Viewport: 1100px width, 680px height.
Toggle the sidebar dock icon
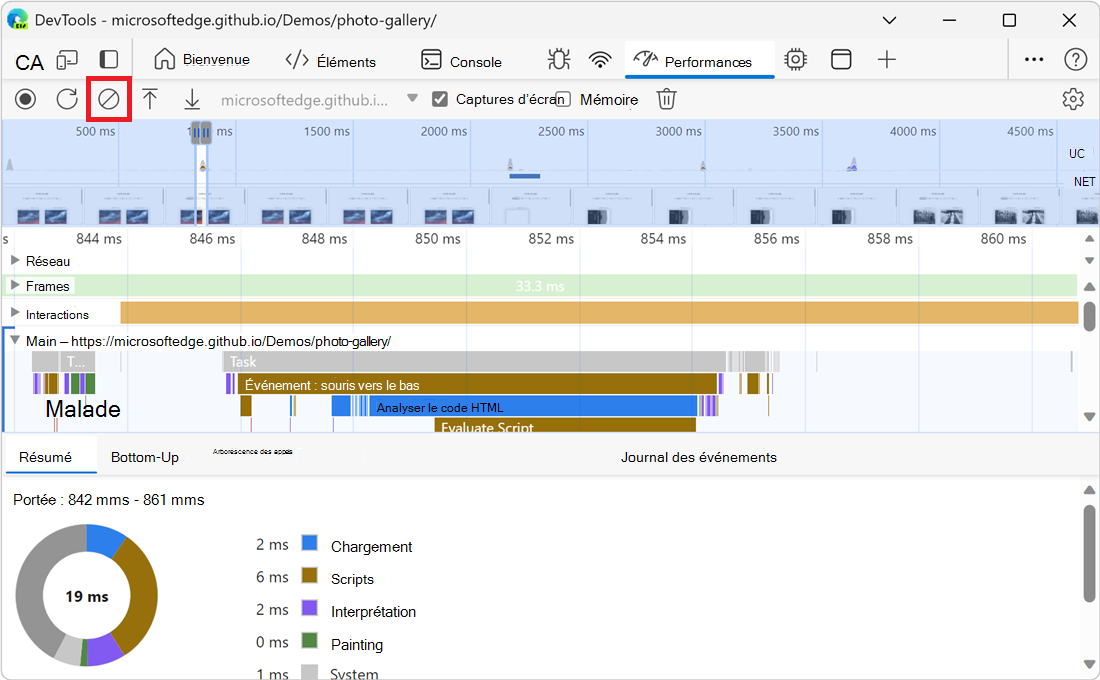pos(109,60)
